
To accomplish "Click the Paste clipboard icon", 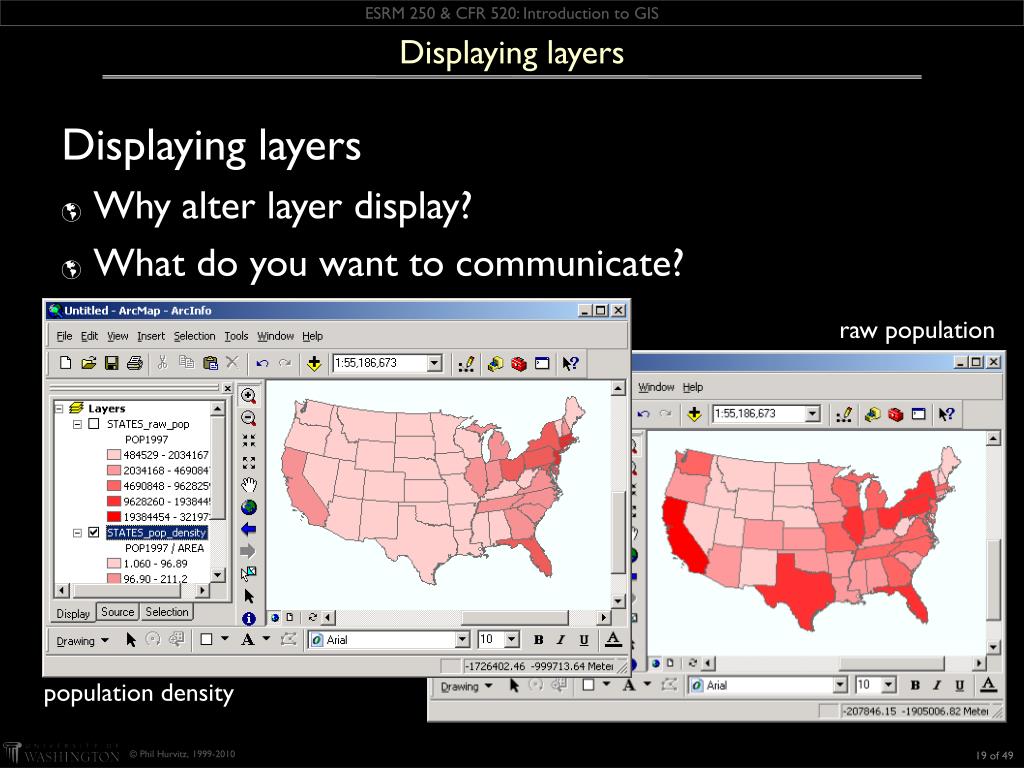I will [210, 363].
